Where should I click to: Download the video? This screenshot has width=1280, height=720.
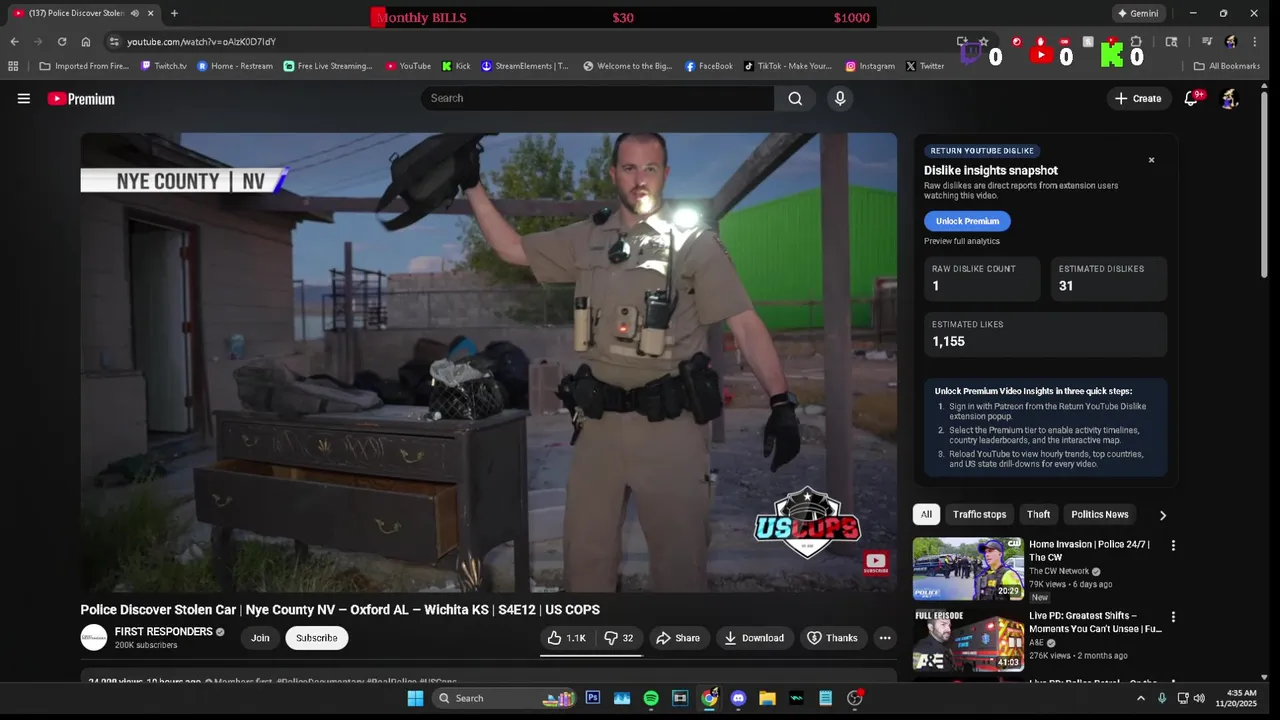coord(755,638)
